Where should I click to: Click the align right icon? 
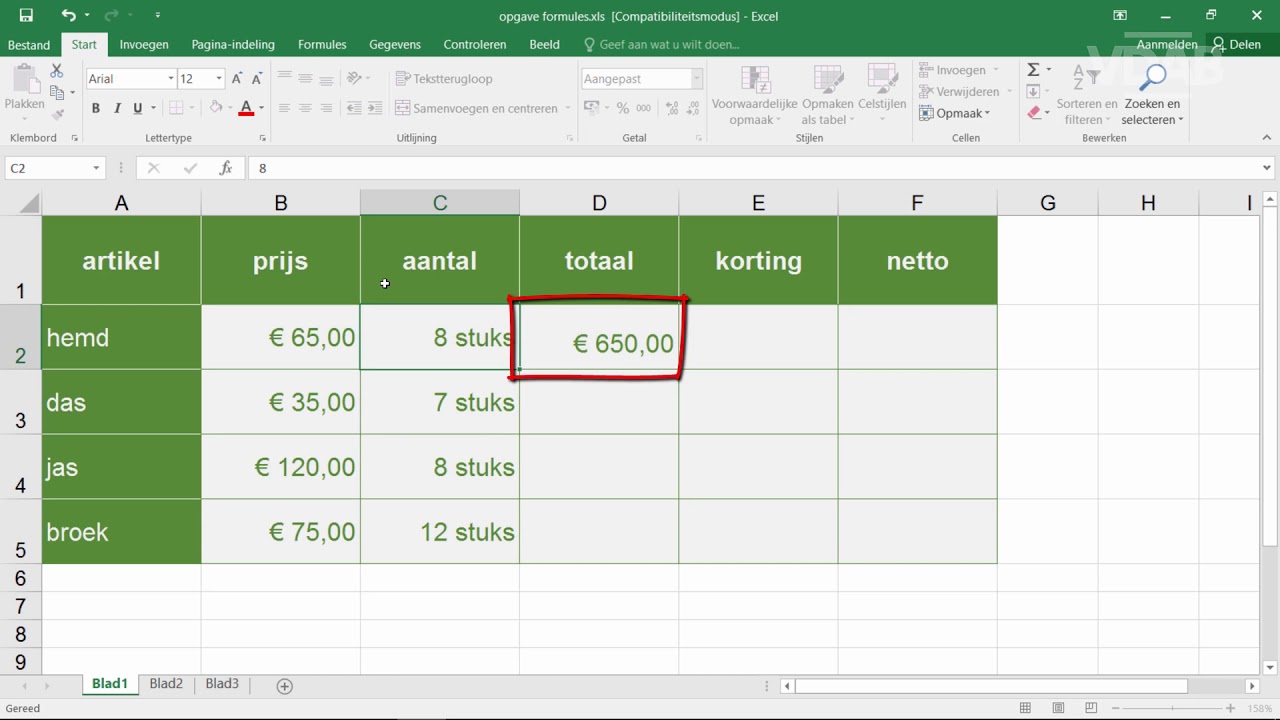(x=327, y=108)
